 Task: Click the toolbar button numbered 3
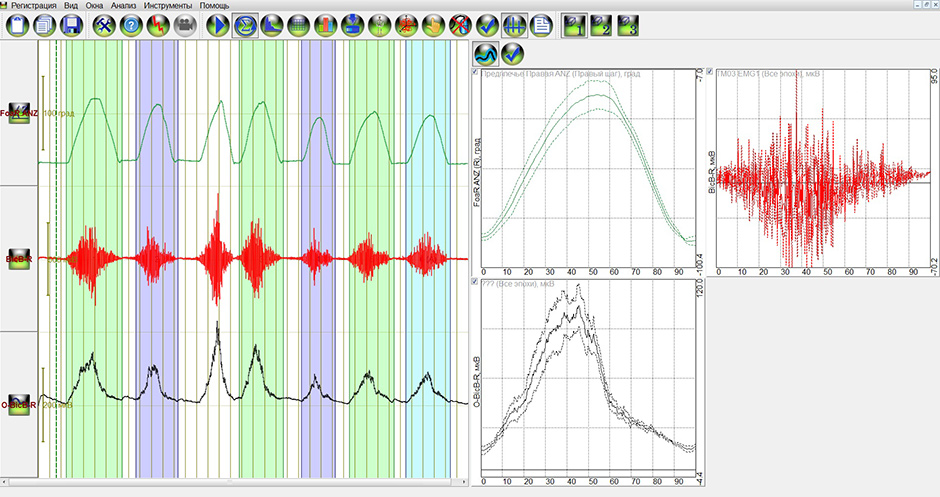[628, 26]
